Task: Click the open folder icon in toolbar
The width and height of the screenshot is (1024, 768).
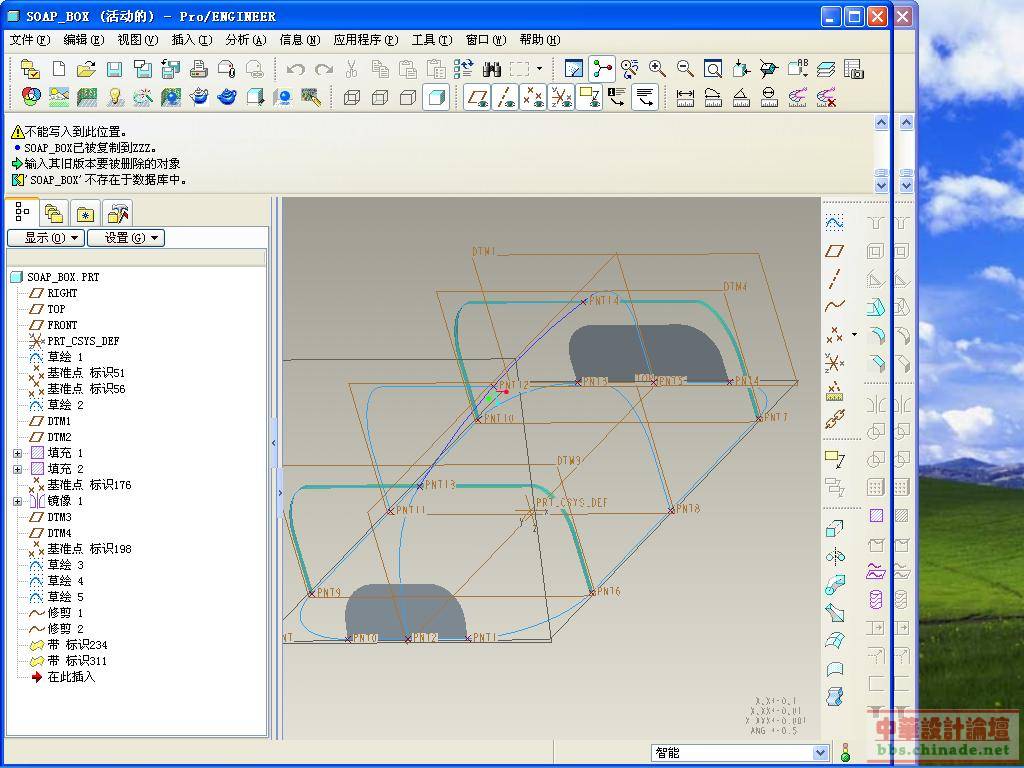Action: point(86,69)
